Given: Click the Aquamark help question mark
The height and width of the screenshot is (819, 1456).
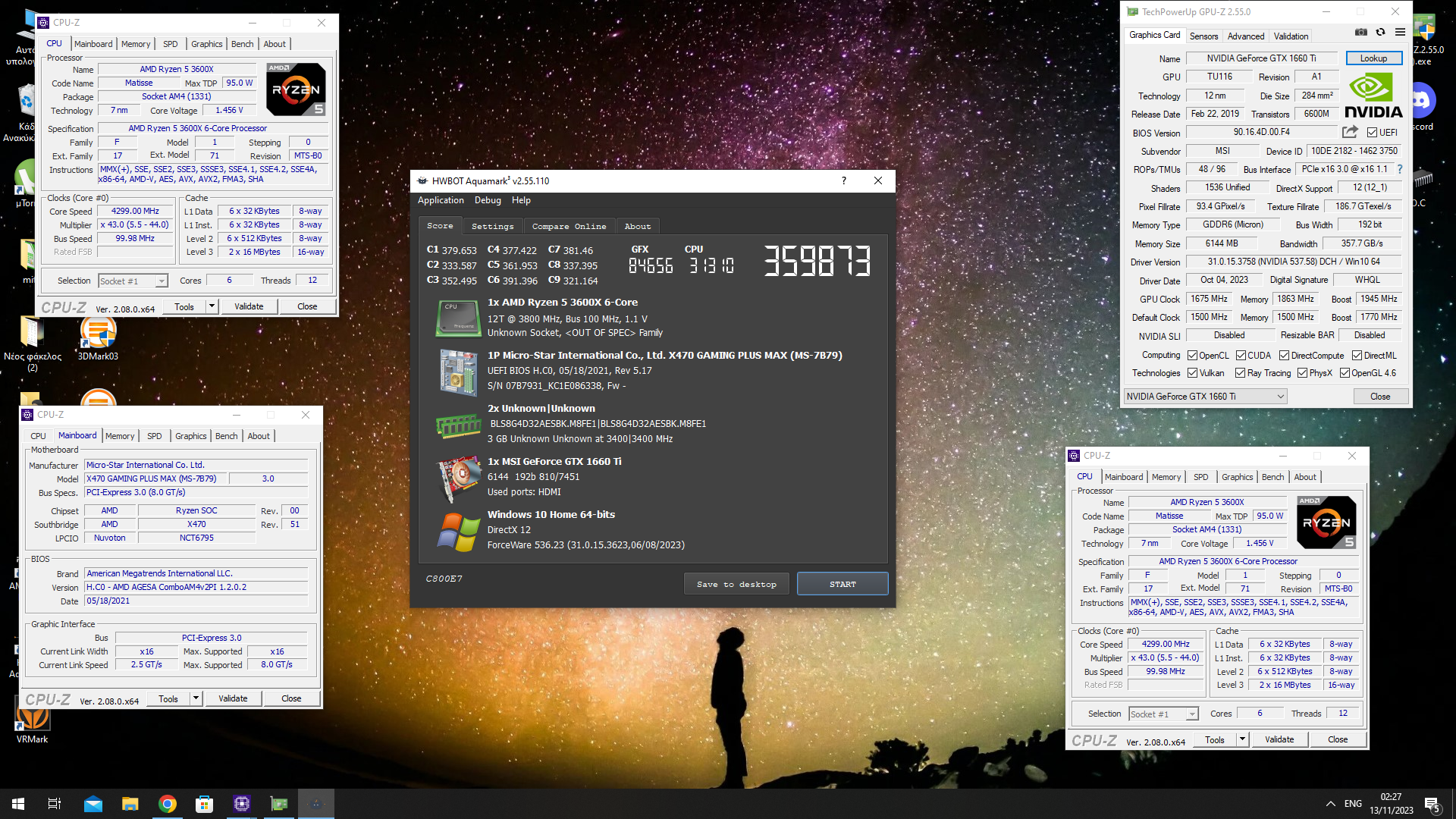Looking at the screenshot, I should click(x=843, y=180).
